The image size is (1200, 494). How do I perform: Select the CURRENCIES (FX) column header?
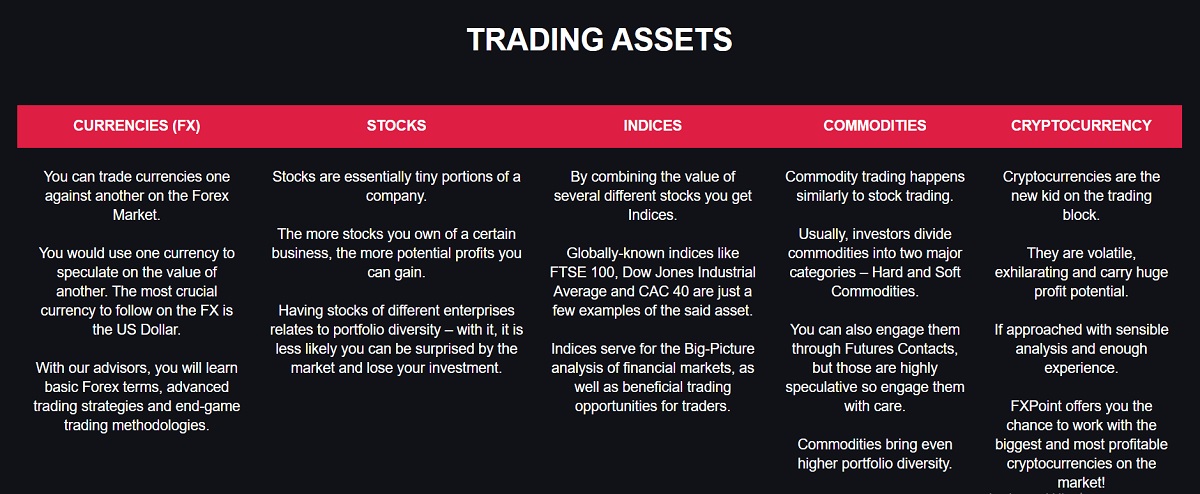(137, 126)
